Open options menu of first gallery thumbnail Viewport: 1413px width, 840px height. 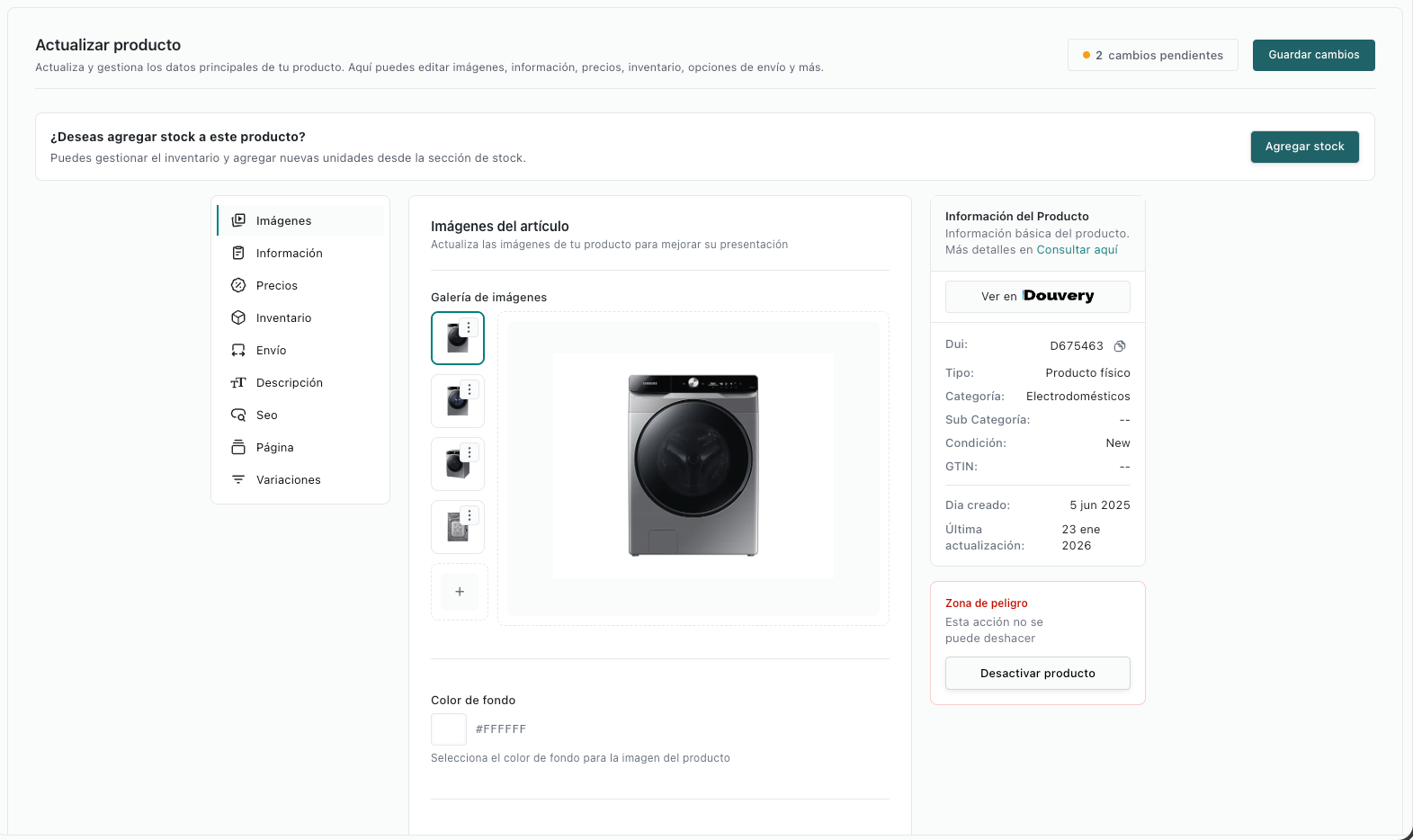tap(469, 327)
